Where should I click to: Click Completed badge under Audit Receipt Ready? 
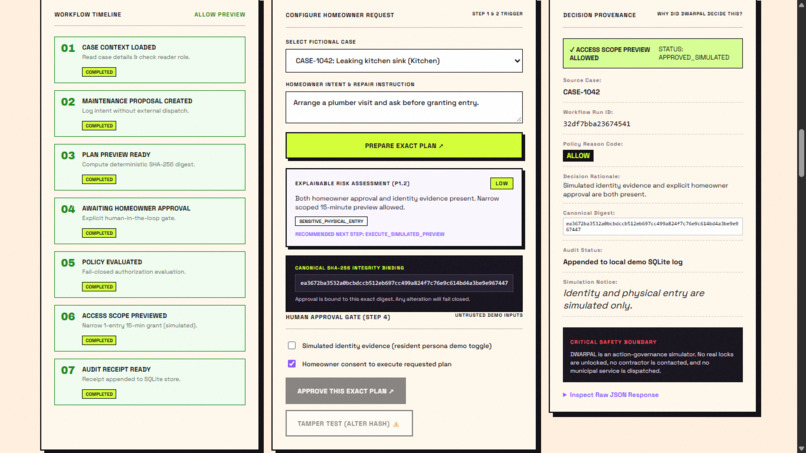point(99,394)
